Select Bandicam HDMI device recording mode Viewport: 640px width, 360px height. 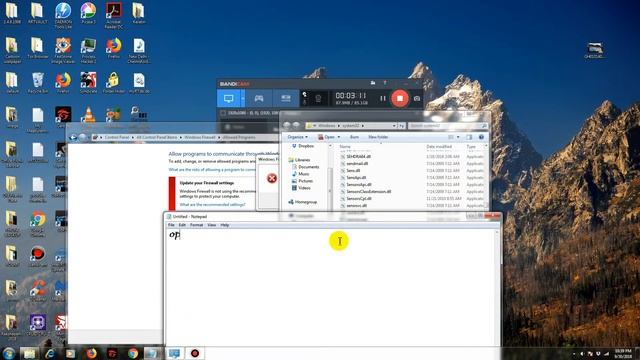286,98
